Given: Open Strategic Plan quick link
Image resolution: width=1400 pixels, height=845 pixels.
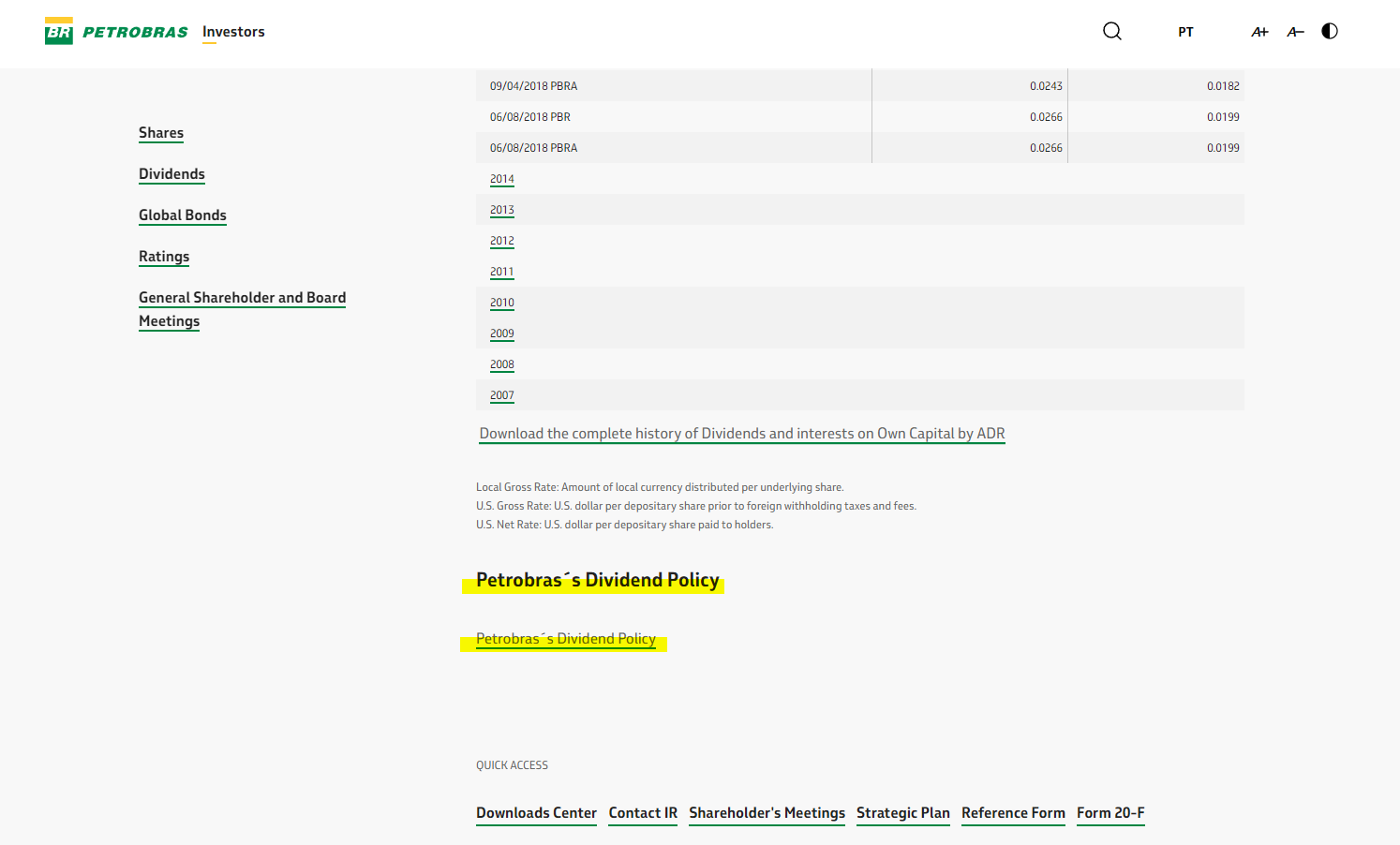Looking at the screenshot, I should click(x=903, y=813).
